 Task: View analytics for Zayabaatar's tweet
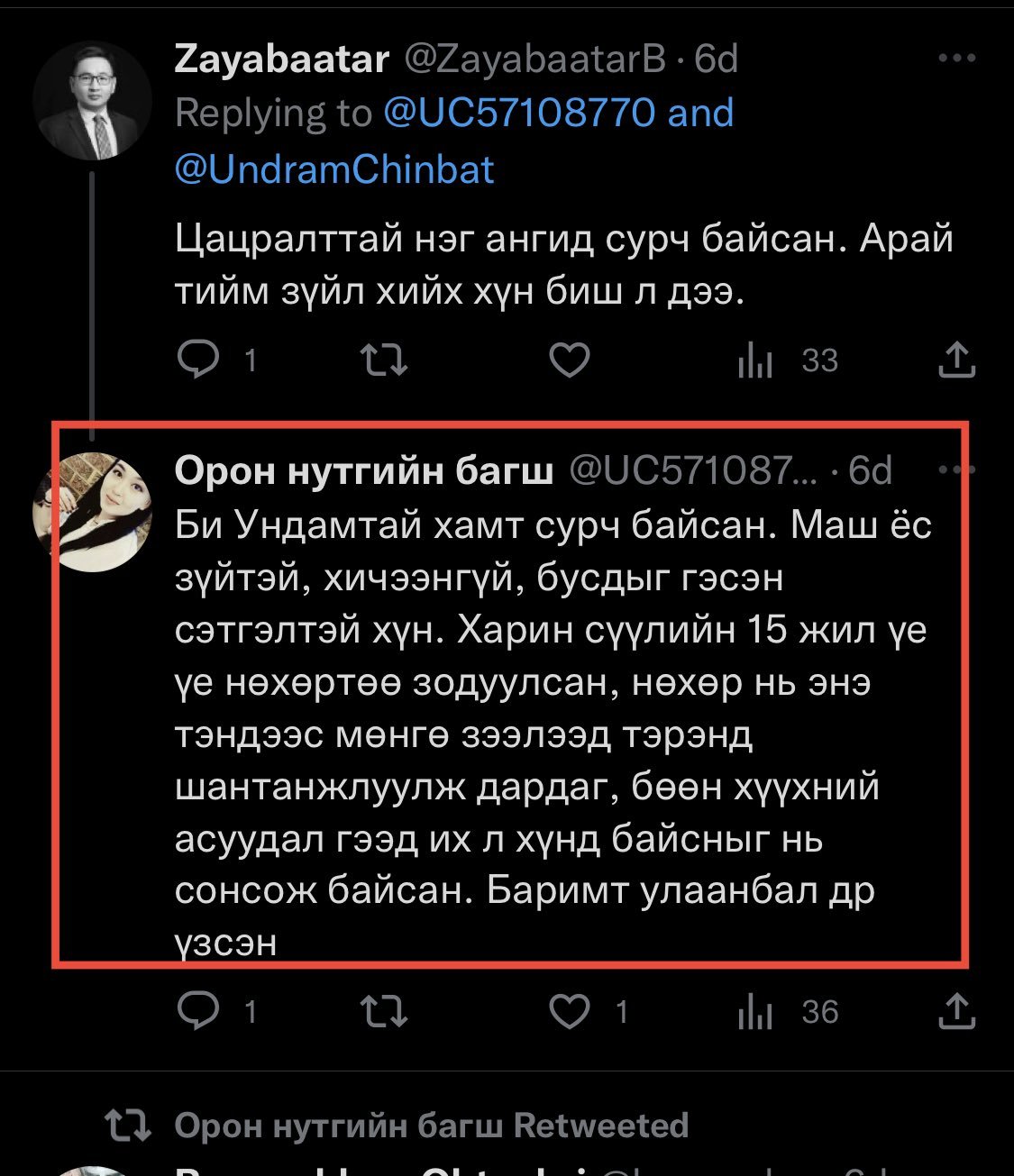[755, 361]
